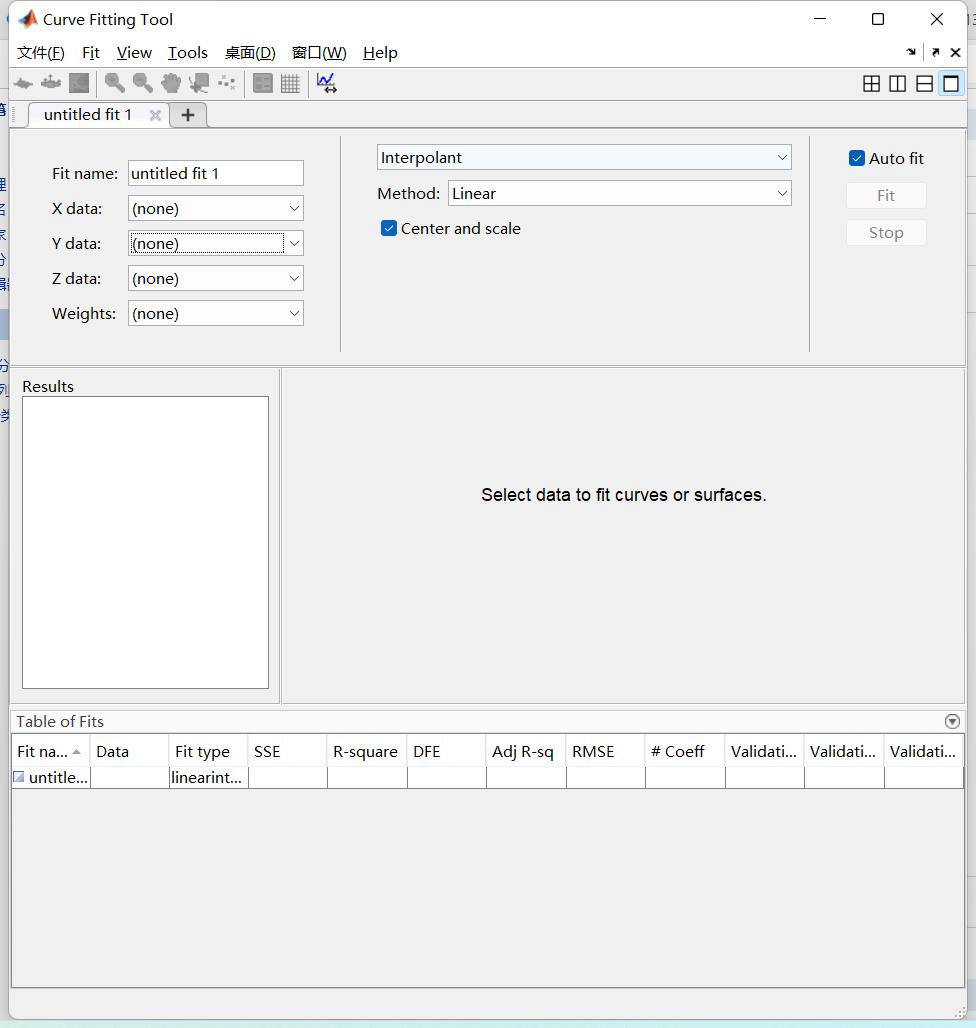Select the Zoom In magnifier tool

click(x=115, y=83)
